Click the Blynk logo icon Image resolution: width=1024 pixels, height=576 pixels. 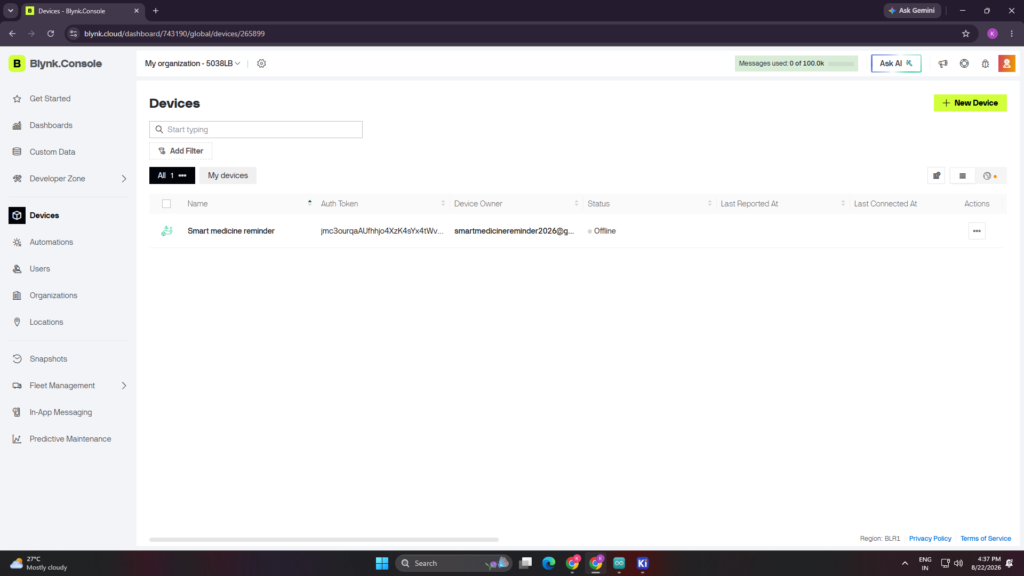[16, 63]
